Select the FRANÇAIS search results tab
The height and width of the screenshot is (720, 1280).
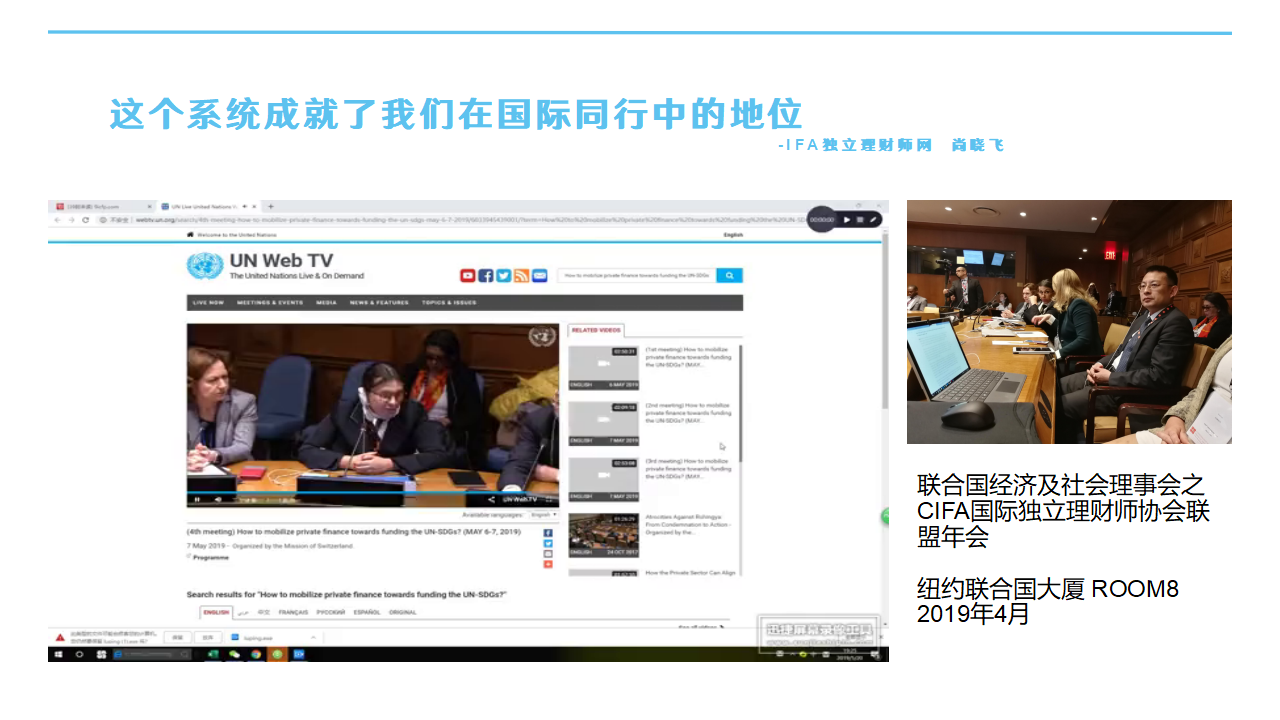coord(293,612)
